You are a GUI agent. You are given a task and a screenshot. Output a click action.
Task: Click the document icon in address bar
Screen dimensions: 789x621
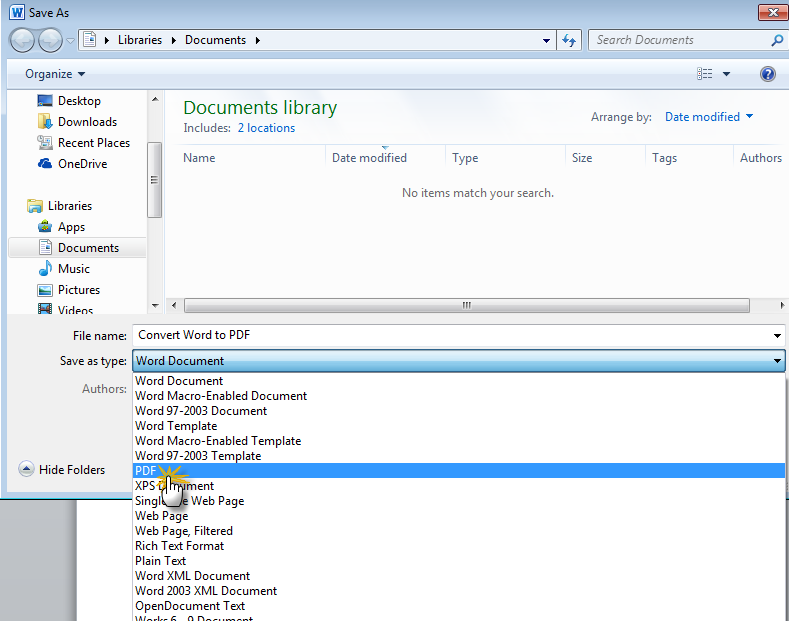click(x=90, y=40)
